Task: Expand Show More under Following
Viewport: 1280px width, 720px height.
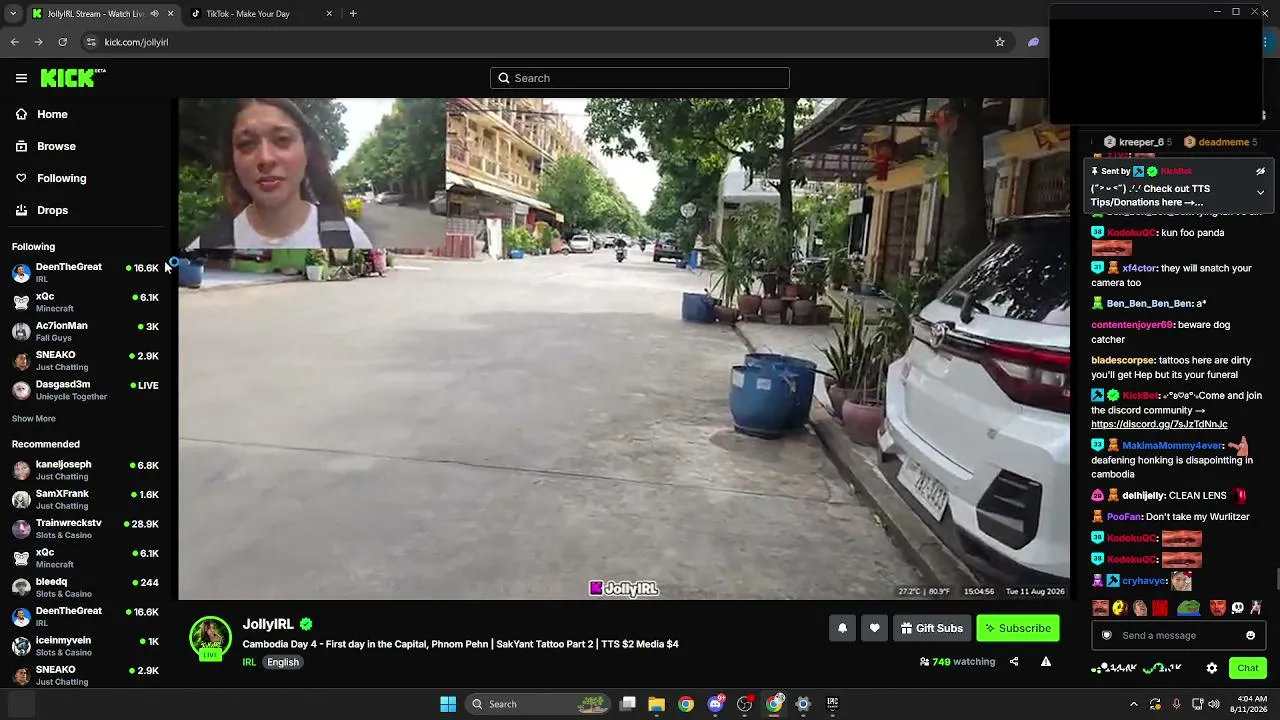Action: click(x=34, y=419)
